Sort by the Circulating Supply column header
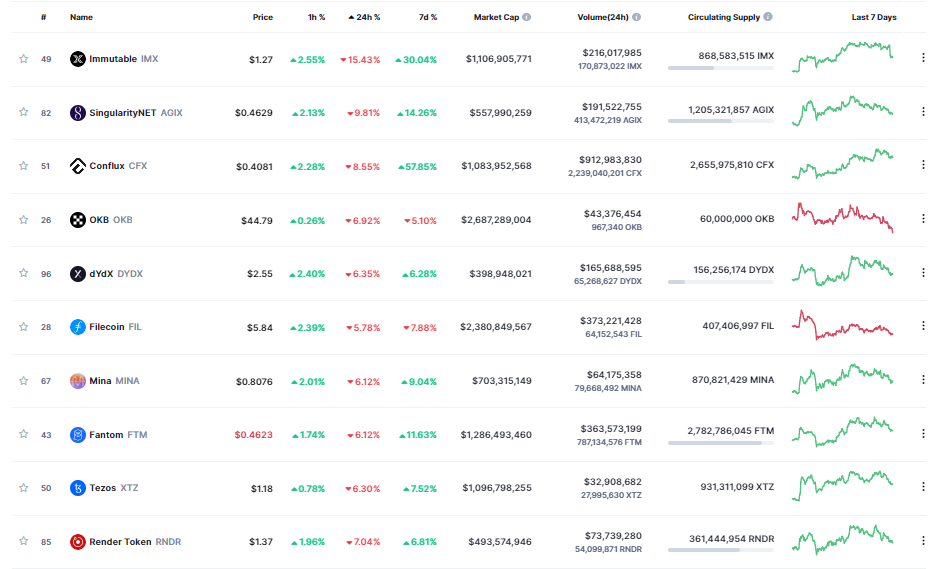947x569 pixels. (724, 17)
